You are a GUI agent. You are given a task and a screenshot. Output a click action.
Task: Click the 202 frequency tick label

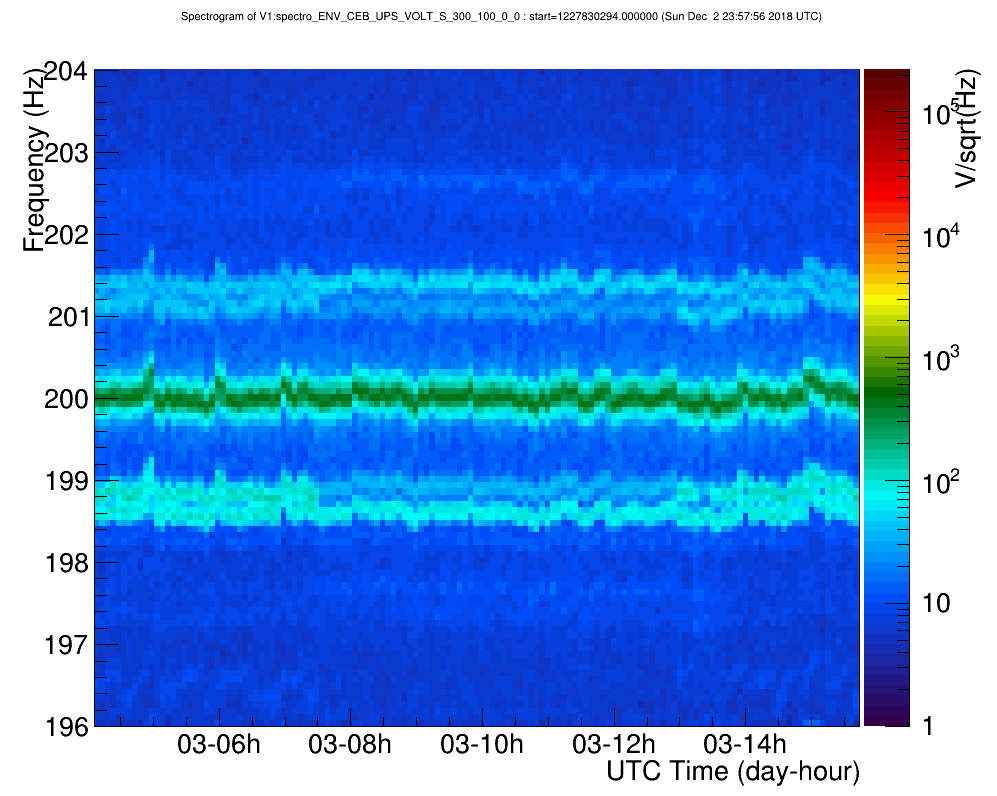click(65, 235)
